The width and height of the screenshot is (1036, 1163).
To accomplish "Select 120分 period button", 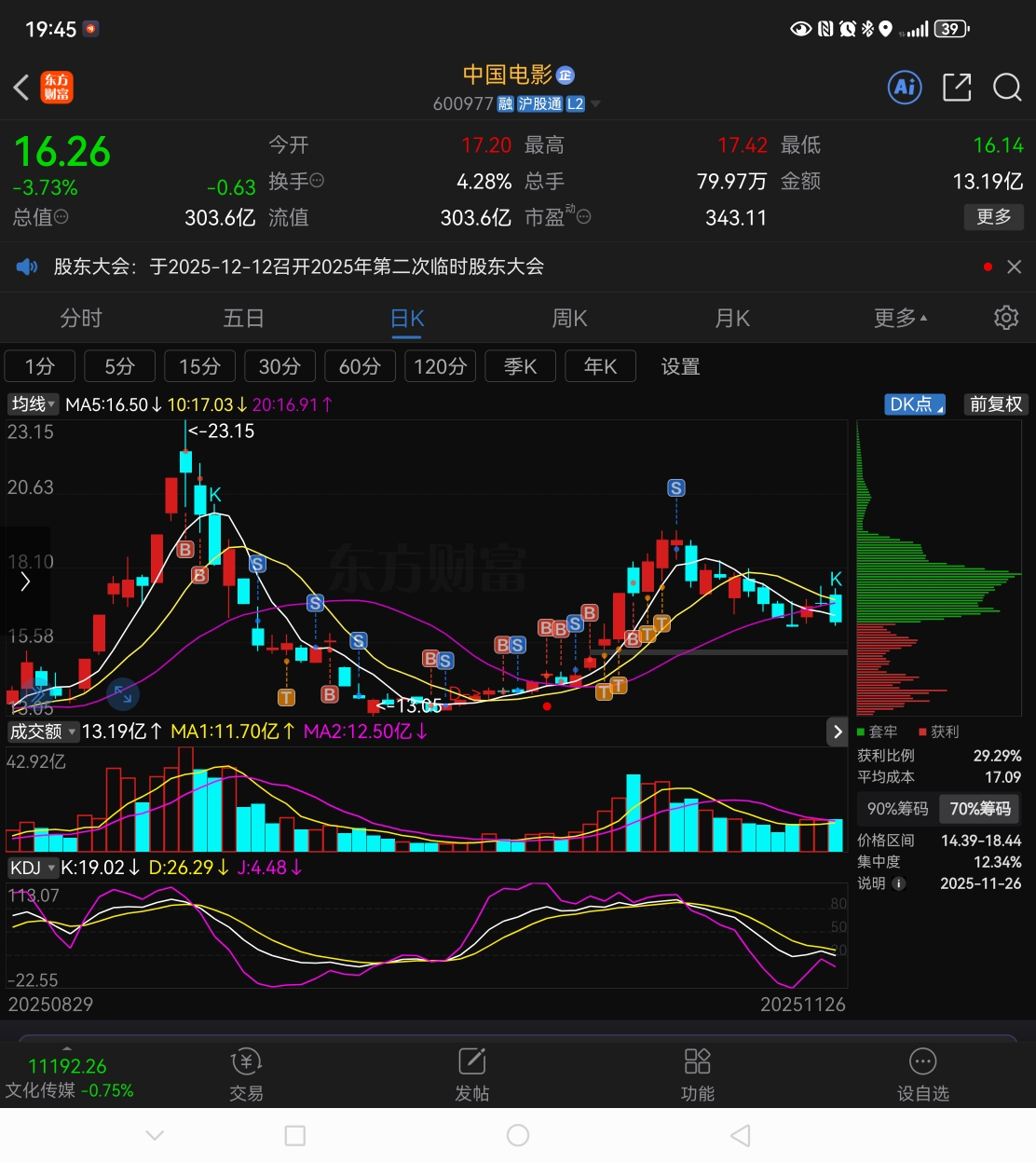I will click(440, 366).
